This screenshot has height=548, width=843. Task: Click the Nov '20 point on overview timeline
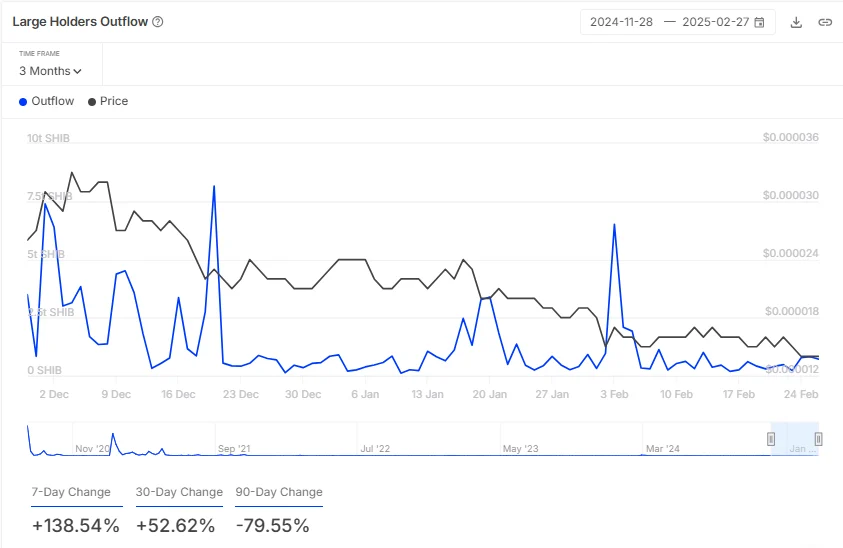coord(93,449)
